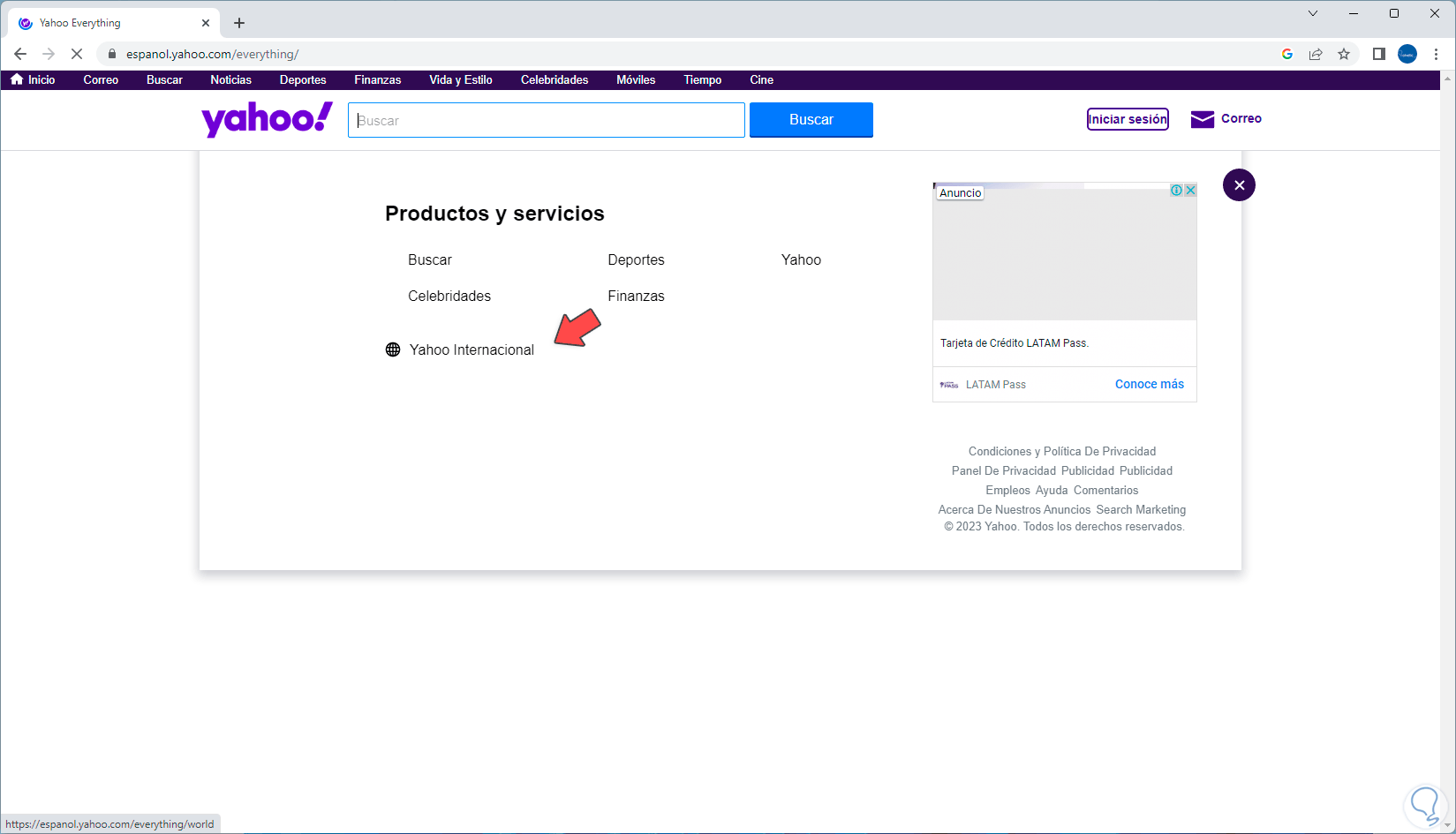
Task: Open the Panel De Privacidad link
Action: 1004,470
